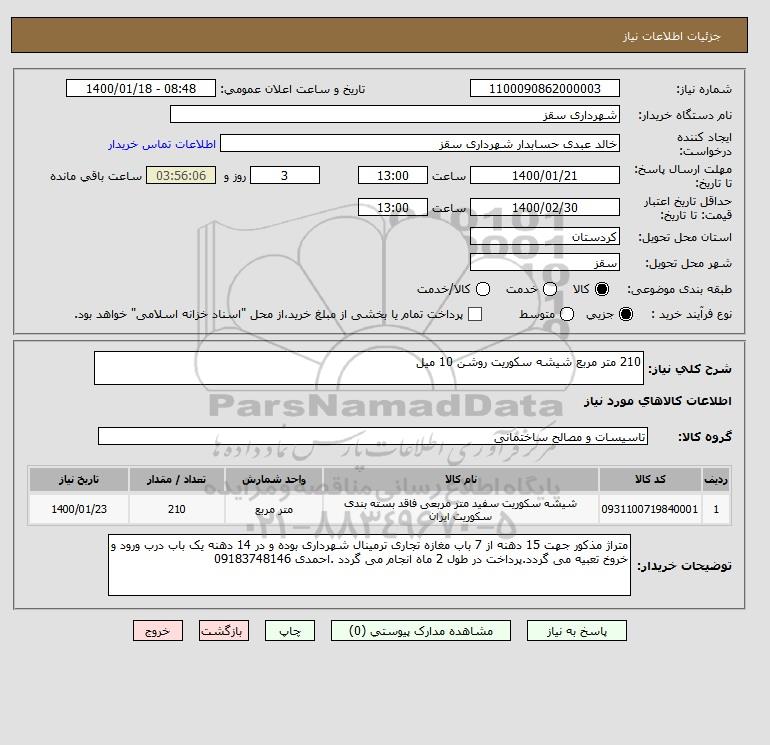Click the delivery province field کردستان

(545, 237)
